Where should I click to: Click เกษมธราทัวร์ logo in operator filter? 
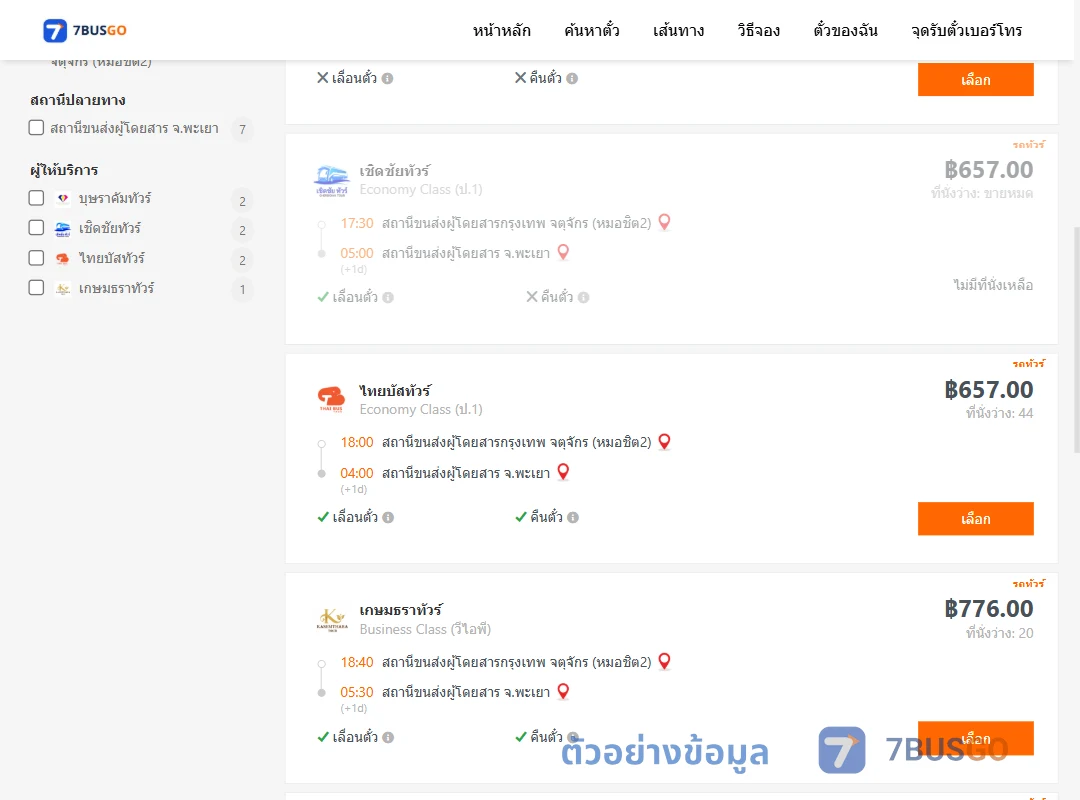63,289
